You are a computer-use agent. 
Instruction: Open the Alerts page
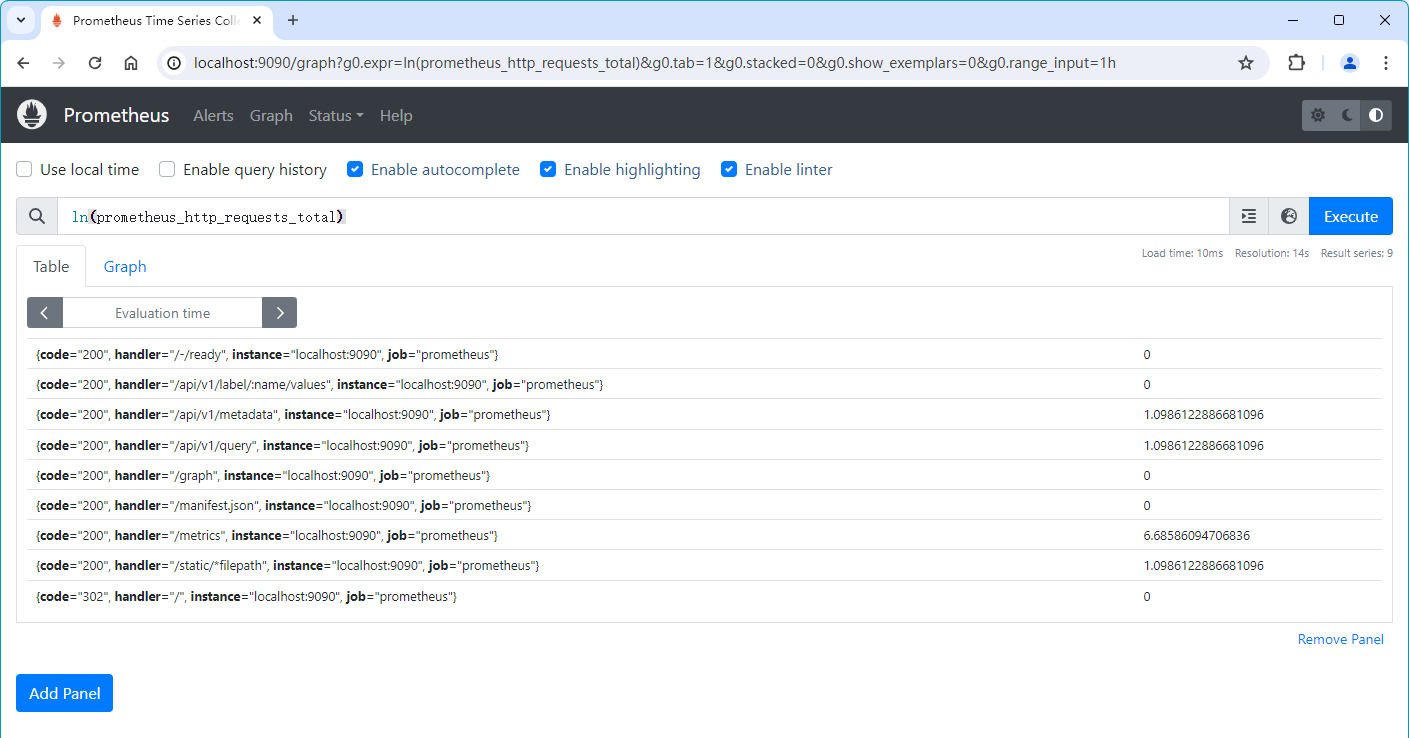pos(213,115)
